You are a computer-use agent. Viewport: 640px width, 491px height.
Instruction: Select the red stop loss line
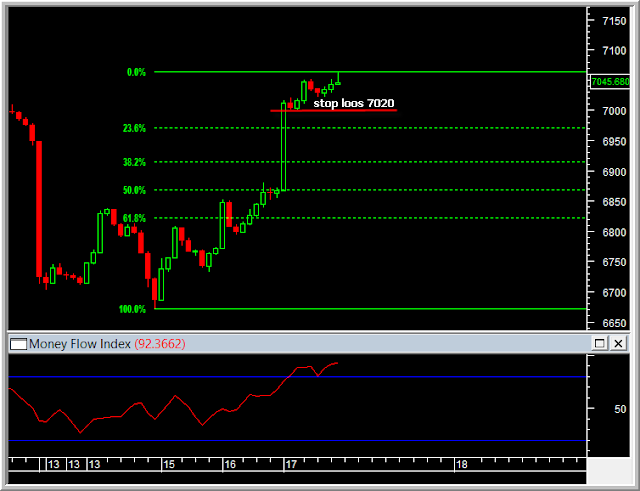tap(333, 110)
